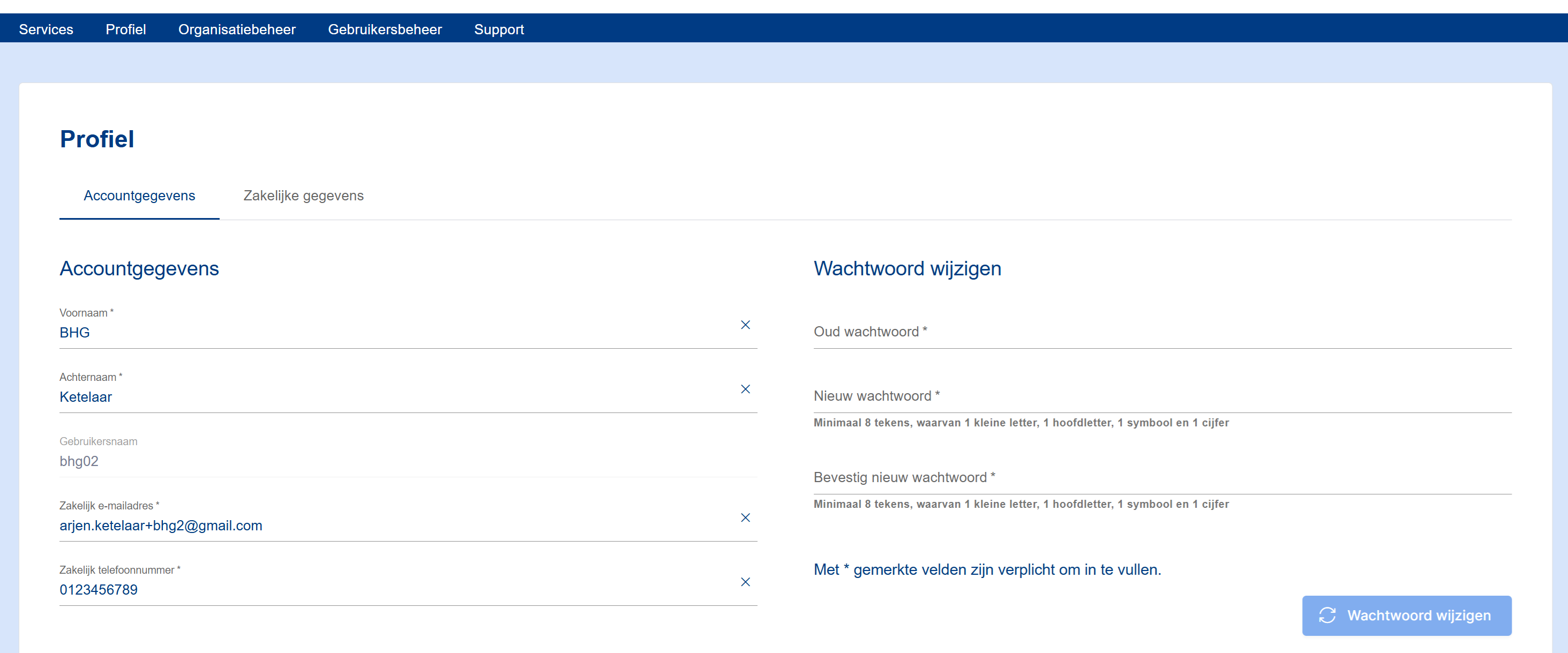
Task: Go to Organisatiebeheer in the navigation bar
Action: pyautogui.click(x=237, y=29)
